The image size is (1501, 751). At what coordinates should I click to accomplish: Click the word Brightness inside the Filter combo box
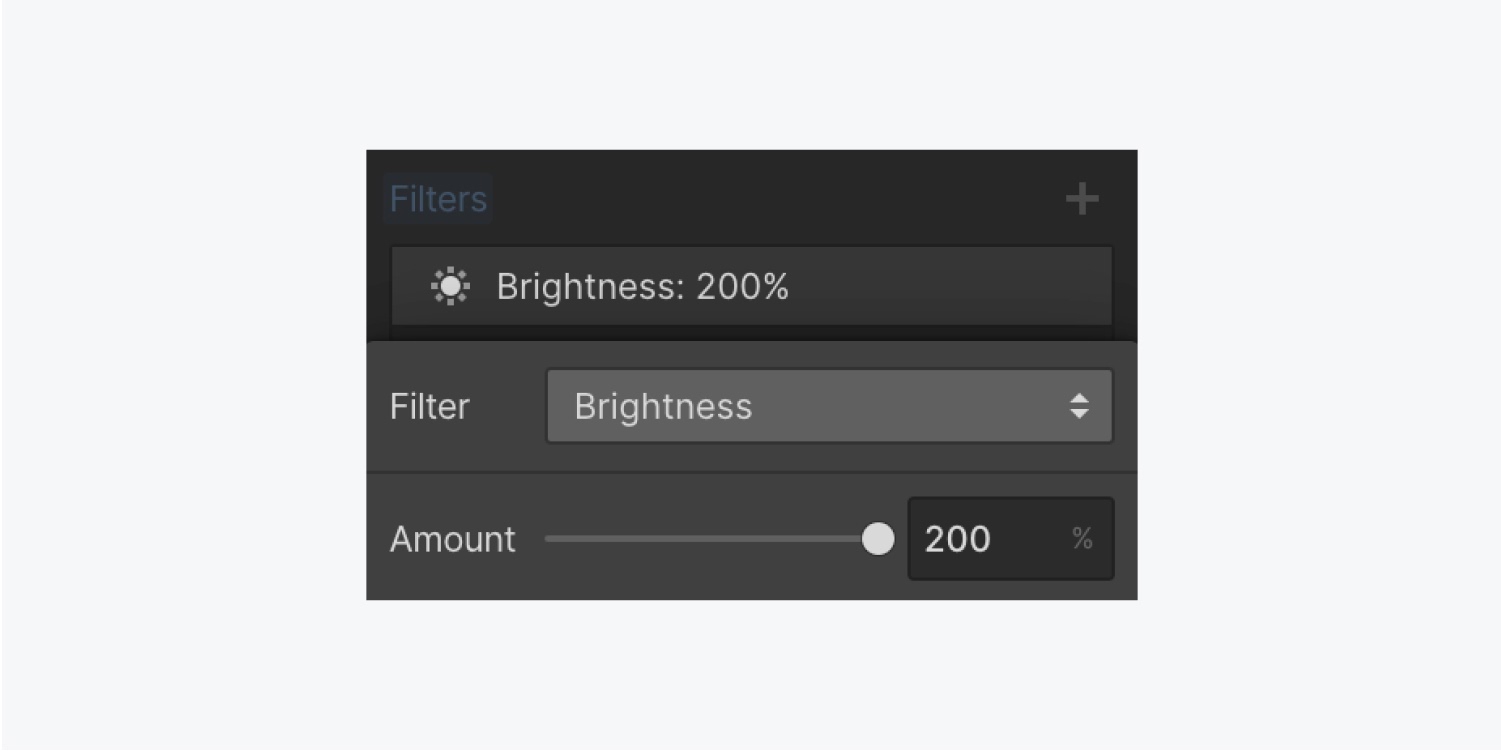click(663, 406)
